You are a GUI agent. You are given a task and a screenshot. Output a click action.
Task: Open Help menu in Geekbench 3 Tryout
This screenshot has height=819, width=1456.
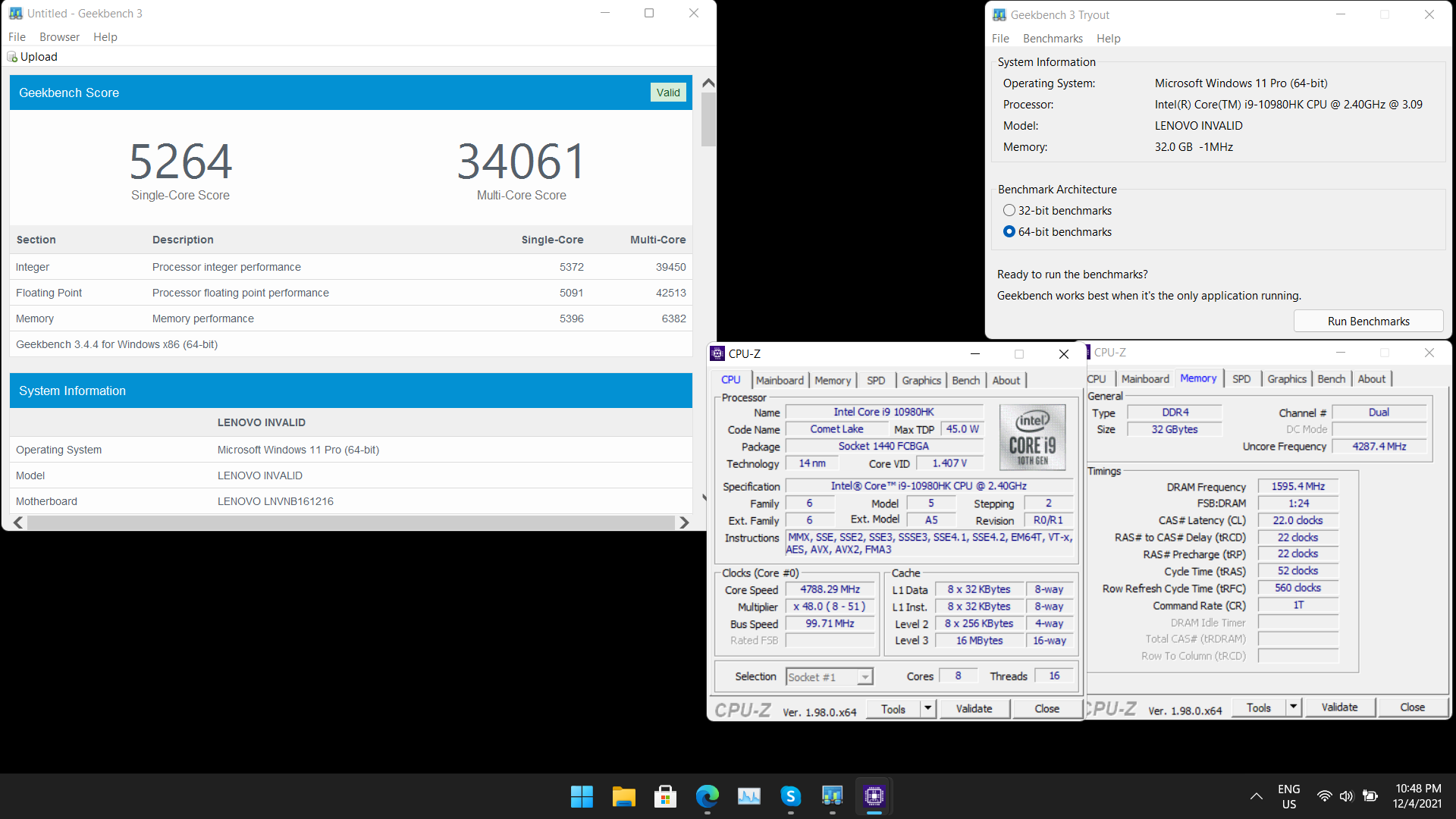1108,39
